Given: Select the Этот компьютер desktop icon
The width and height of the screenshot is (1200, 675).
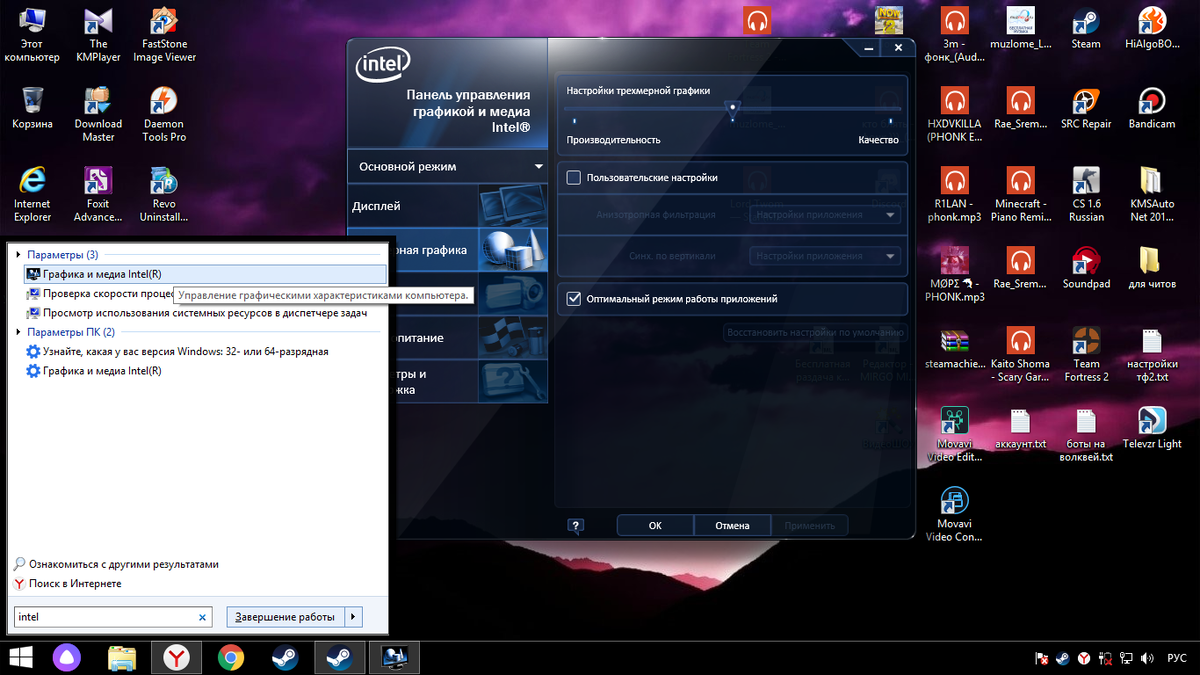Looking at the screenshot, I should point(32,36).
